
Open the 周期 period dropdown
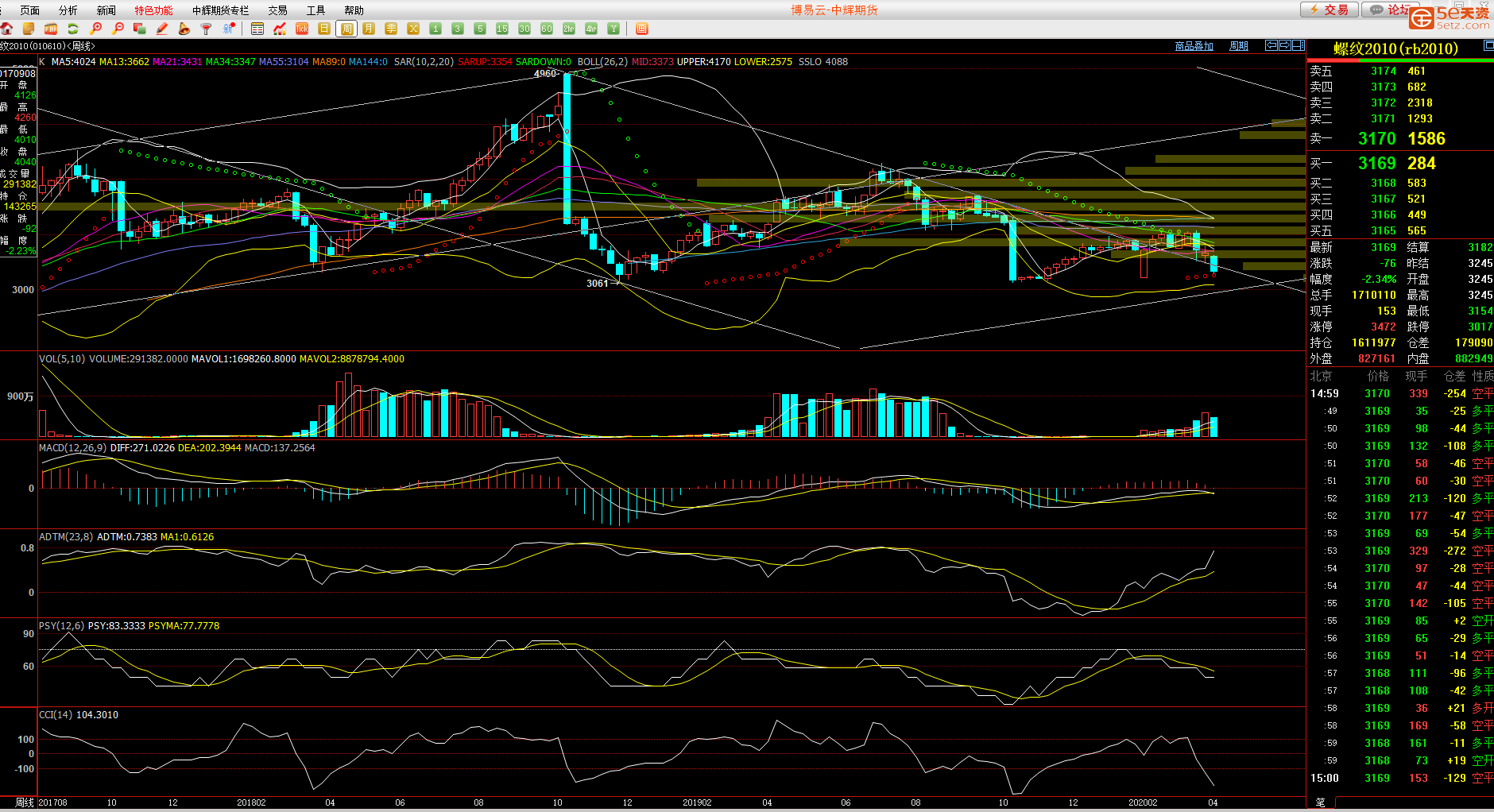click(1239, 46)
